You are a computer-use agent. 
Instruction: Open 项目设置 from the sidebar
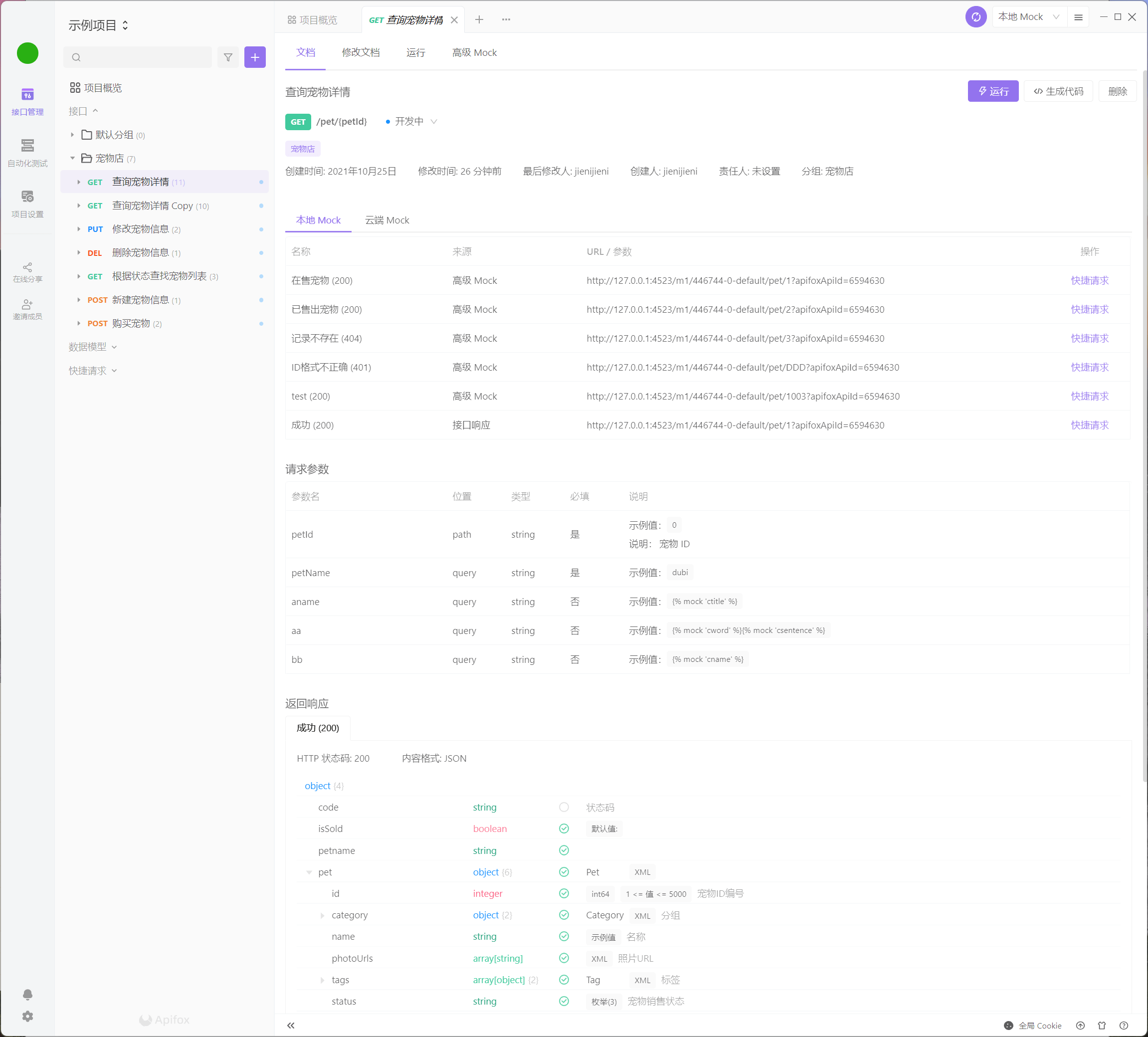[27, 204]
